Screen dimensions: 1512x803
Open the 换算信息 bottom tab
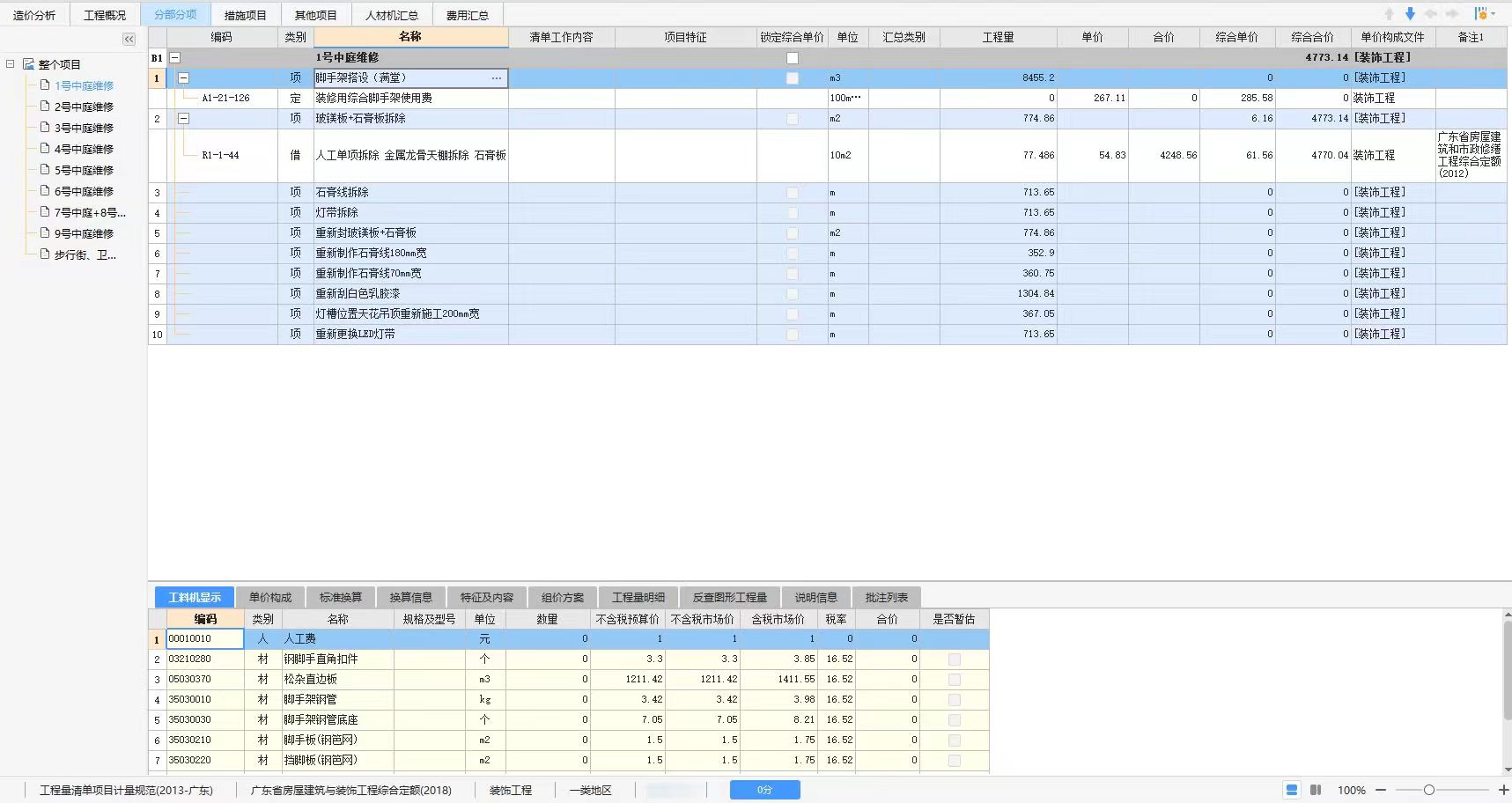click(x=411, y=597)
